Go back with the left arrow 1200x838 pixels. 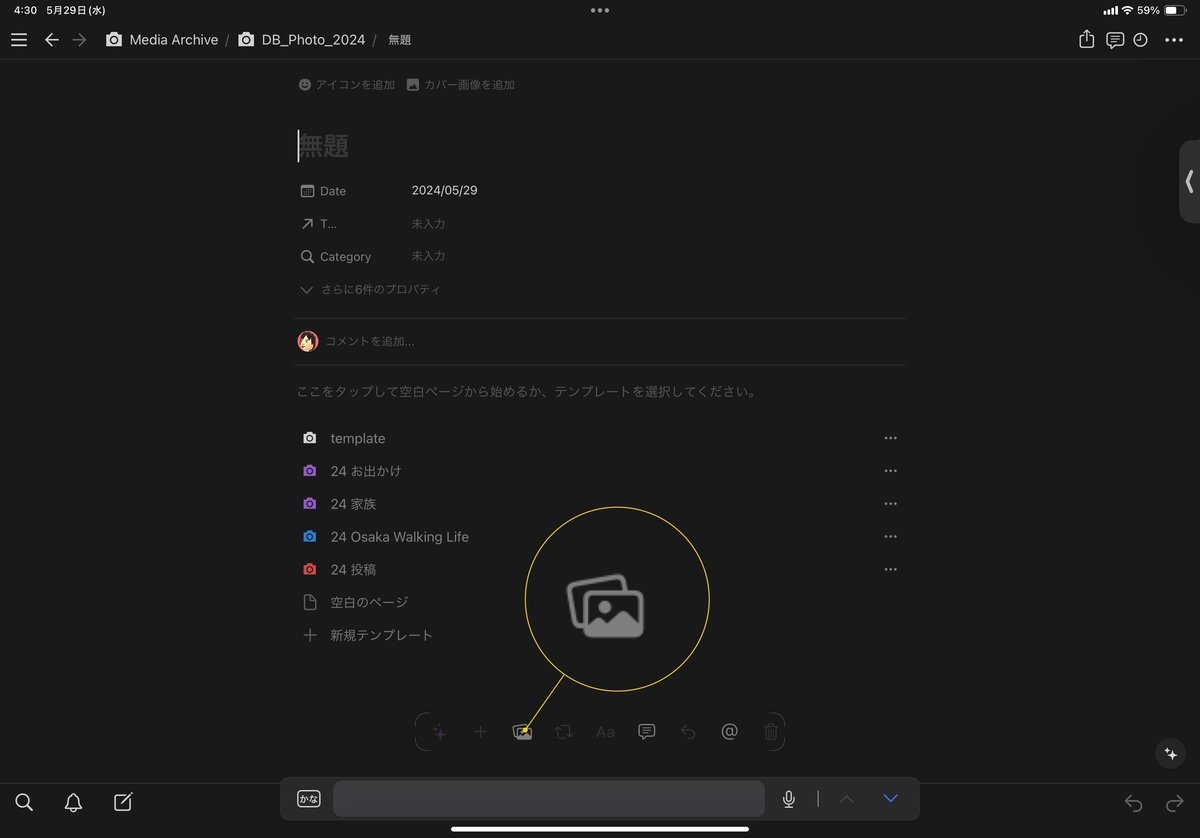pyautogui.click(x=52, y=40)
